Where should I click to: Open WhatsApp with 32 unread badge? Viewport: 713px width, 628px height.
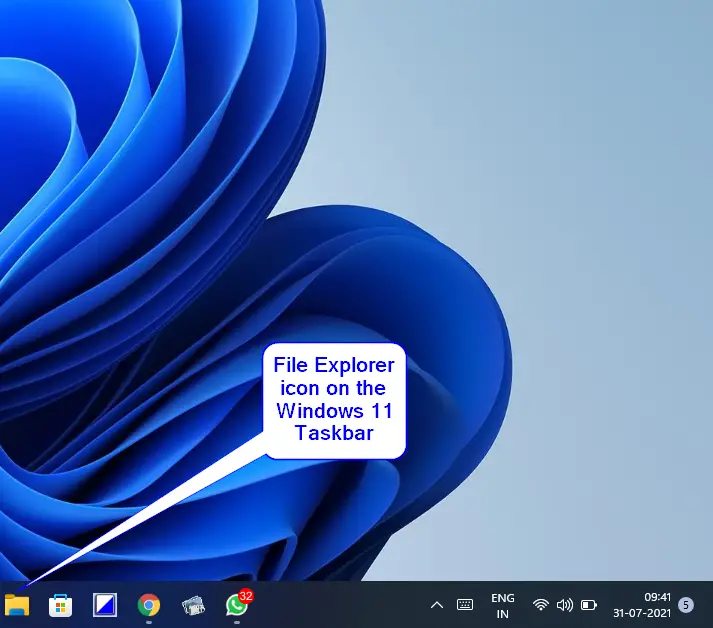238,604
